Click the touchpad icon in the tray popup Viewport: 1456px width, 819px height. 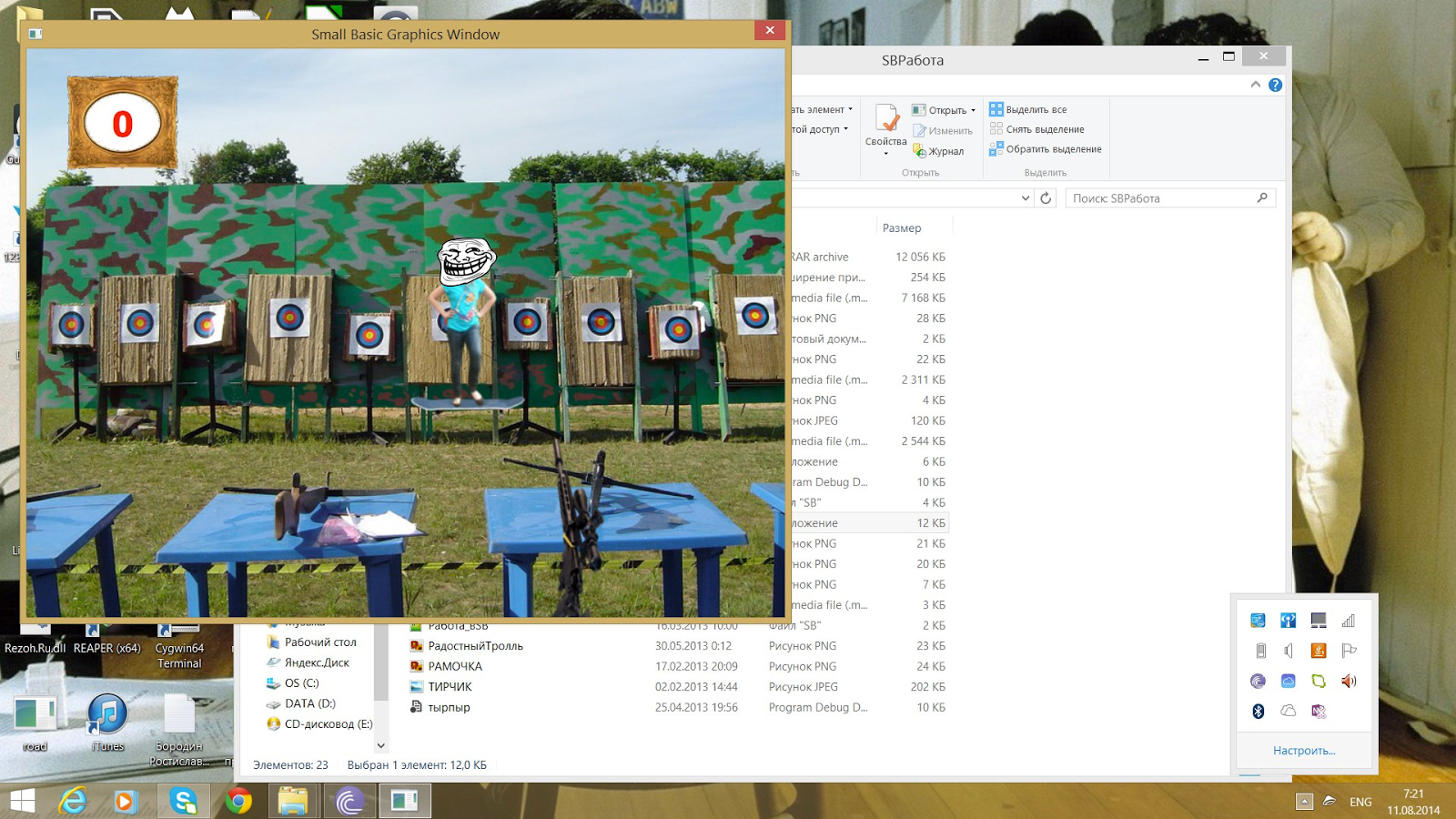click(1319, 621)
